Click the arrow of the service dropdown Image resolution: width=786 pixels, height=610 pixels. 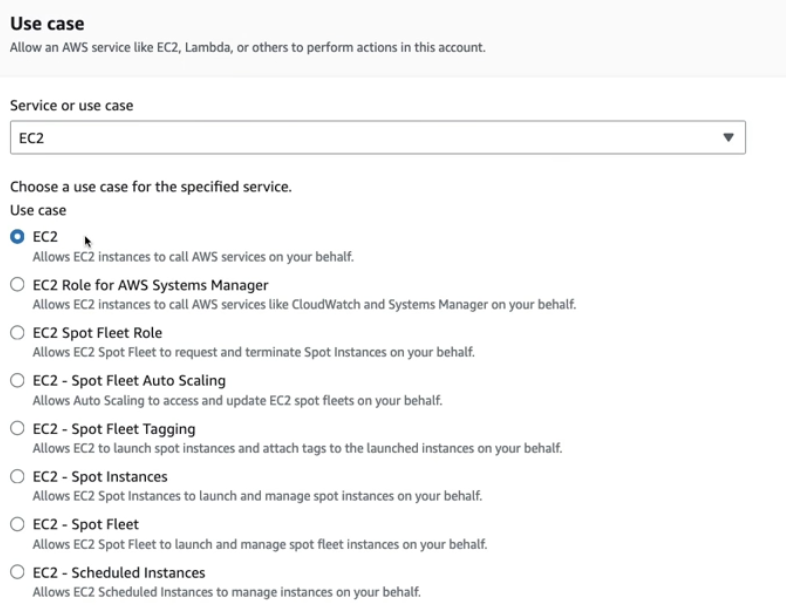tap(728, 138)
